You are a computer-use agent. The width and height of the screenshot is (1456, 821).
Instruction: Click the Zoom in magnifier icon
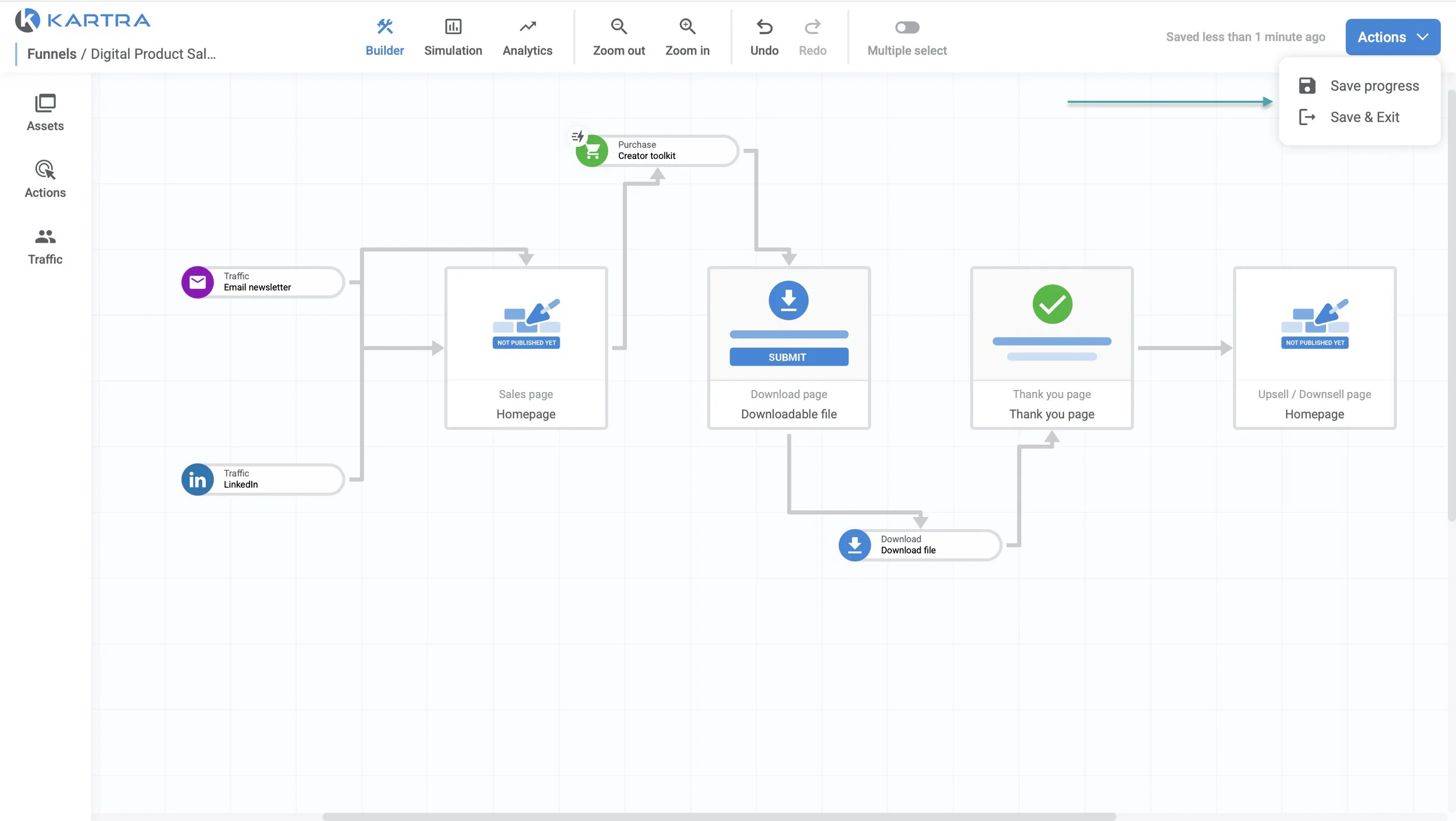pyautogui.click(x=687, y=27)
